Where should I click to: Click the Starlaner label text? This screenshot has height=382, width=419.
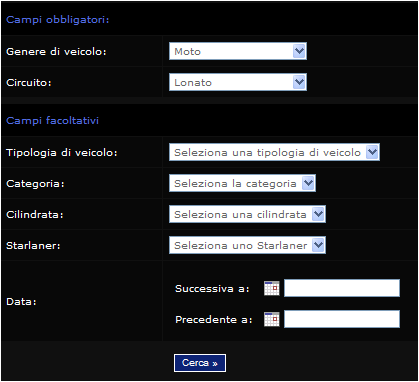pyautogui.click(x=33, y=246)
